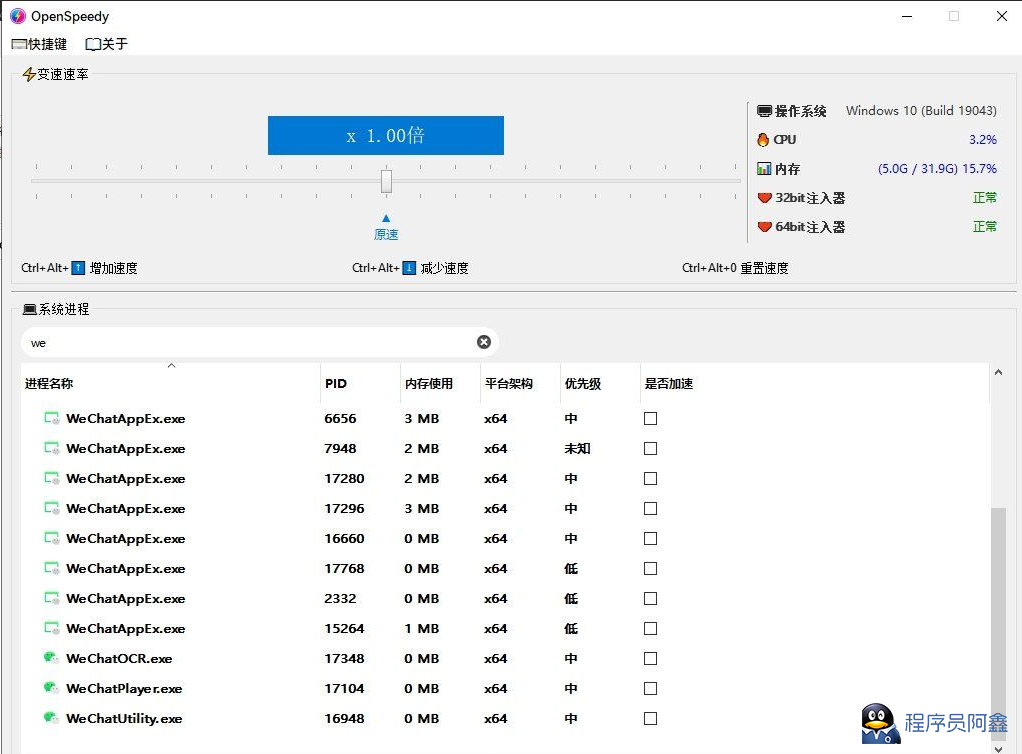The image size is (1022, 754).
Task: Tick the acceleration checkbox for WeChatOCR.exe
Action: pyautogui.click(x=650, y=658)
